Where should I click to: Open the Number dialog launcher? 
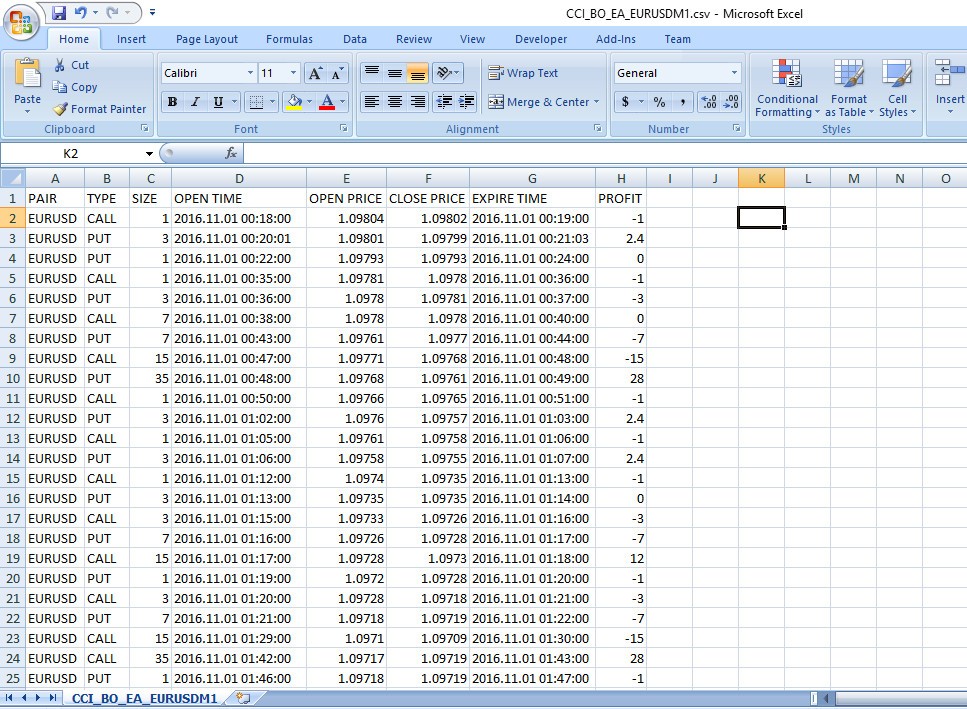pyautogui.click(x=736, y=128)
